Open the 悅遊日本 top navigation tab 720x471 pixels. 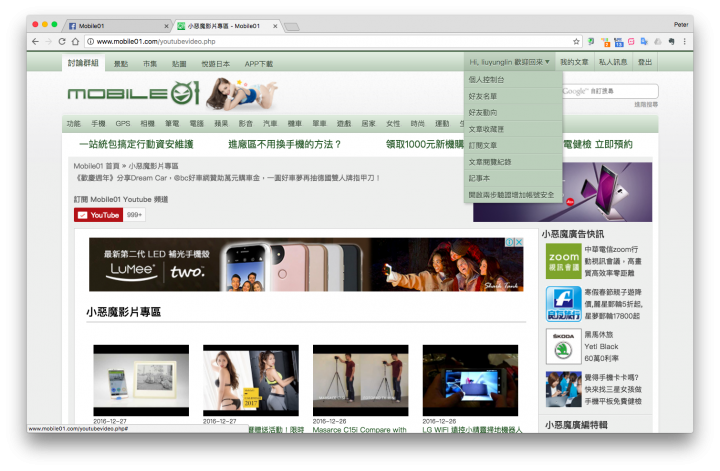point(215,64)
